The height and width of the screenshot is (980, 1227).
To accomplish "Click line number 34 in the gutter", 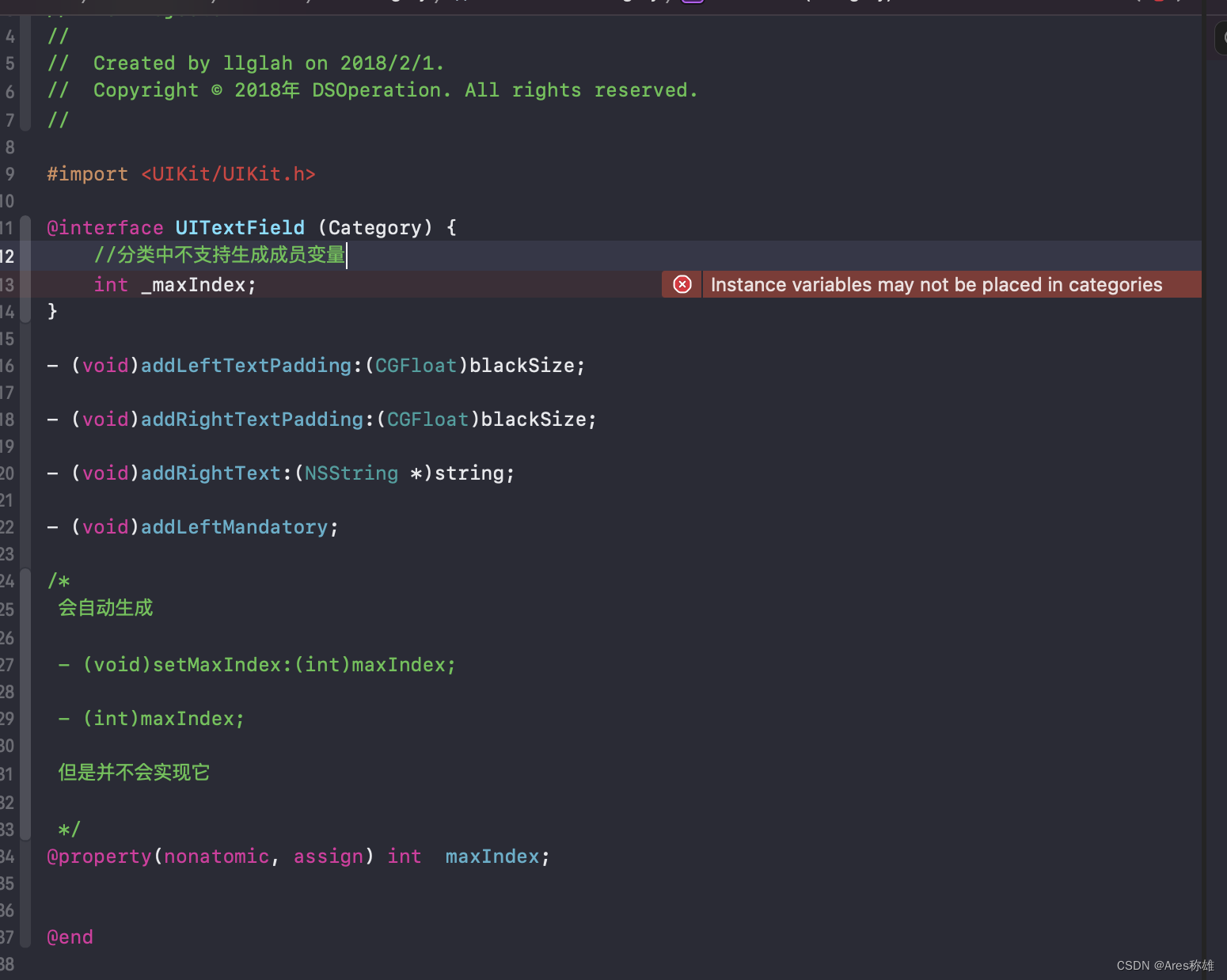I will 7,857.
